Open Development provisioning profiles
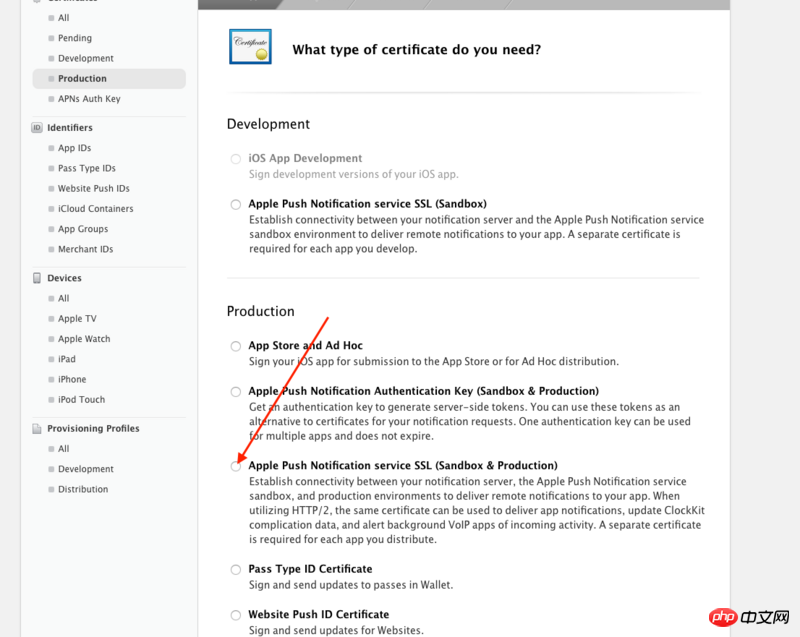 (x=86, y=469)
